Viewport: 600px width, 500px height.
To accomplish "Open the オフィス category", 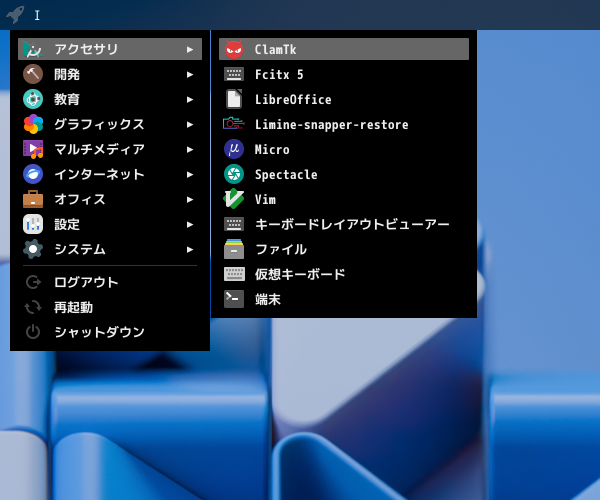I will 110,199.
